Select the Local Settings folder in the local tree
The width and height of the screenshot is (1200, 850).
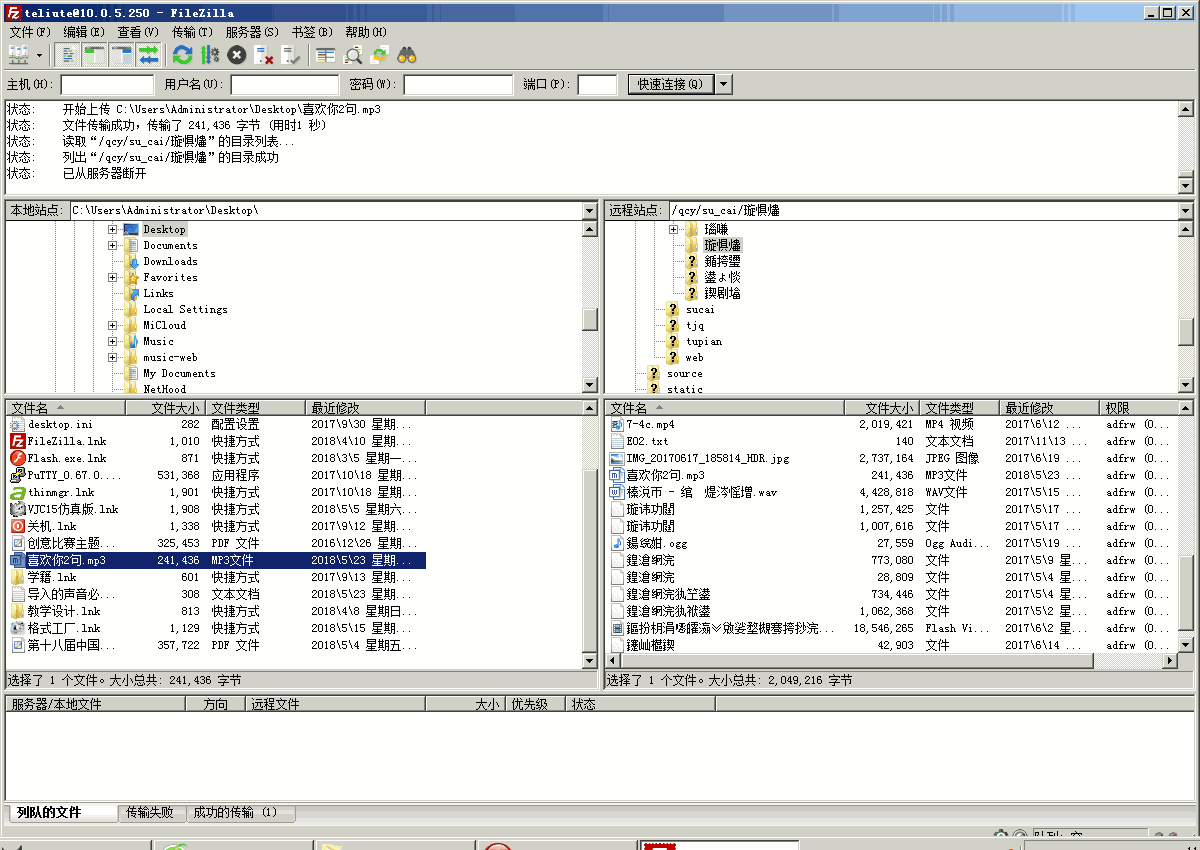[185, 310]
